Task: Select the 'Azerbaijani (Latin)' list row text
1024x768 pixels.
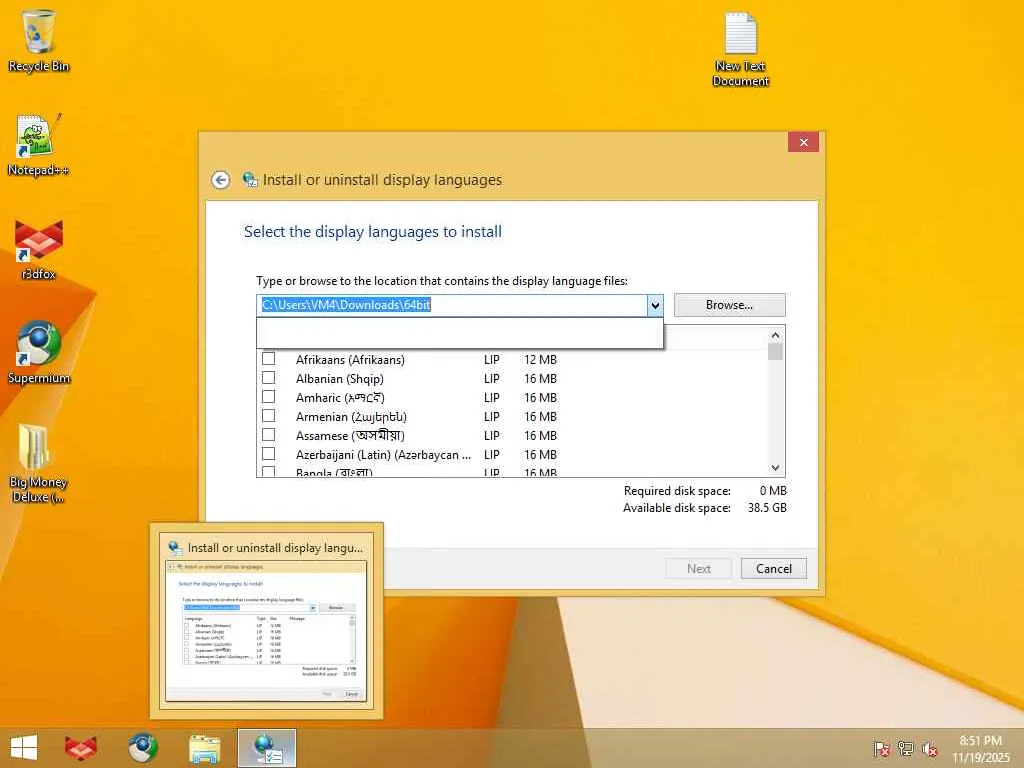Action: click(383, 455)
